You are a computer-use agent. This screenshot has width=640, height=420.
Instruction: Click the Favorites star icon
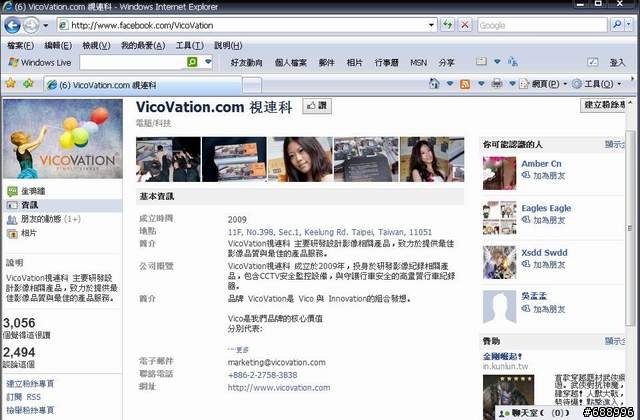point(10,84)
